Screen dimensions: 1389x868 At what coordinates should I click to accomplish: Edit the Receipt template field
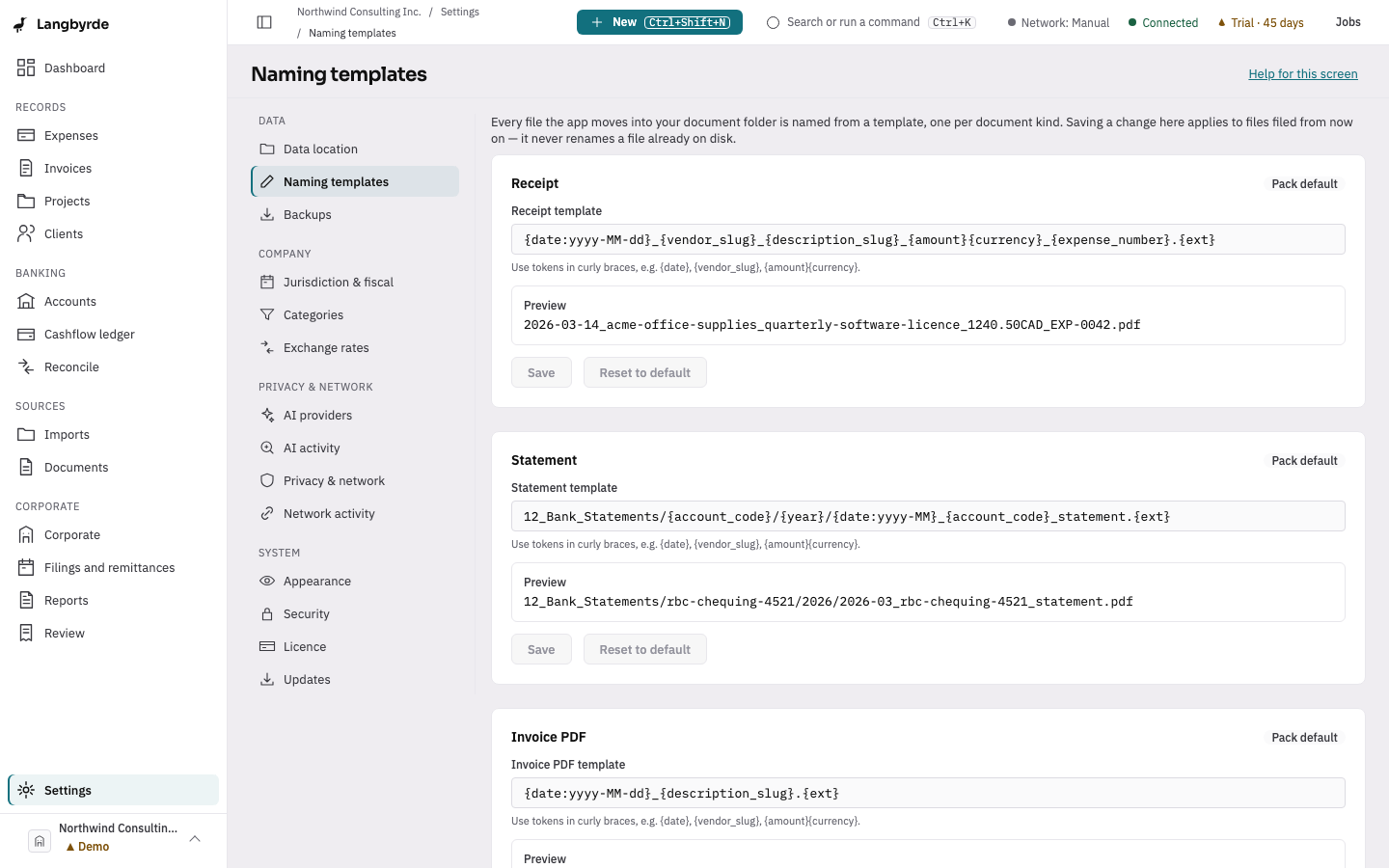(x=928, y=240)
